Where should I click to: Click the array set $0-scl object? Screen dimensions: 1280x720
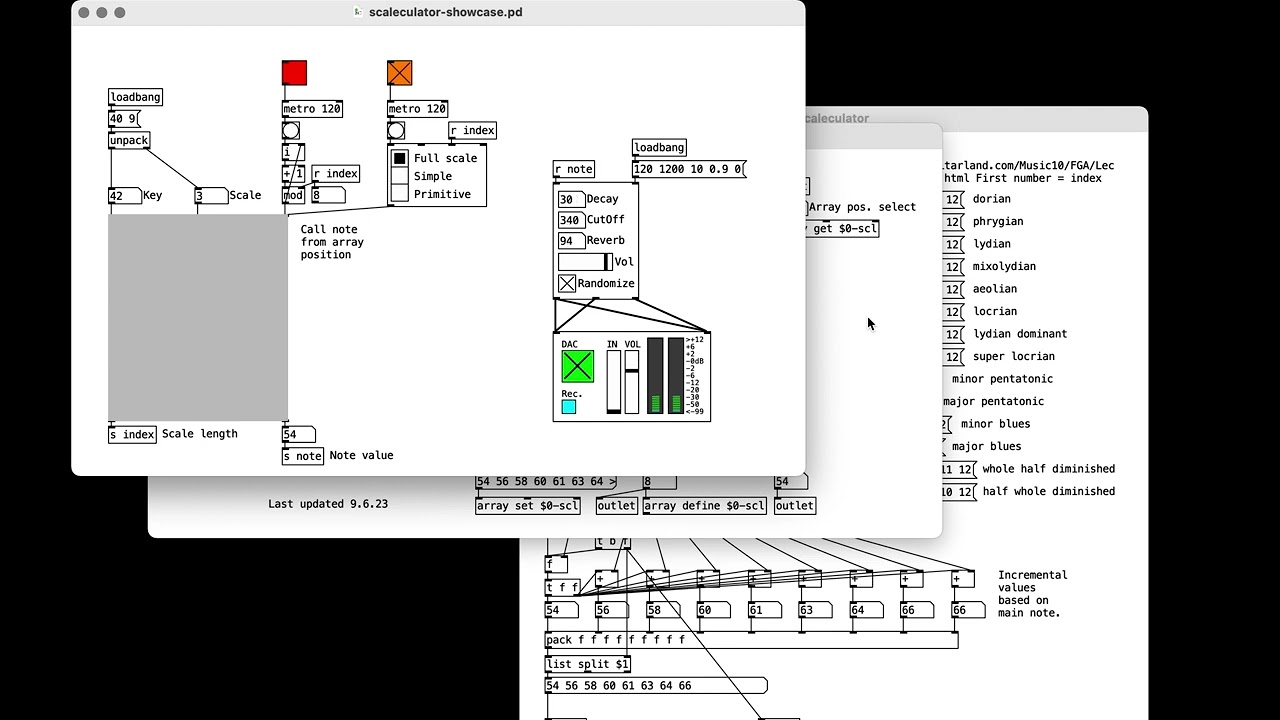click(x=528, y=506)
